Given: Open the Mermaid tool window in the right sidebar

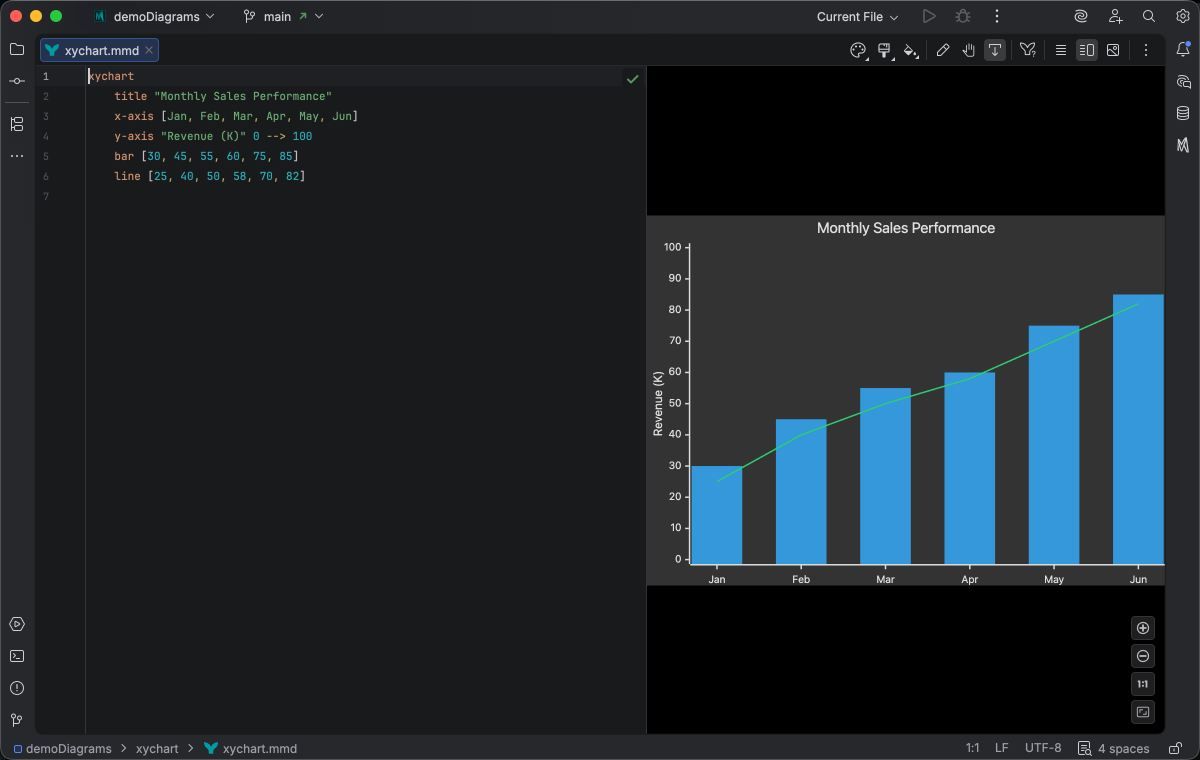Looking at the screenshot, I should 1183,145.
